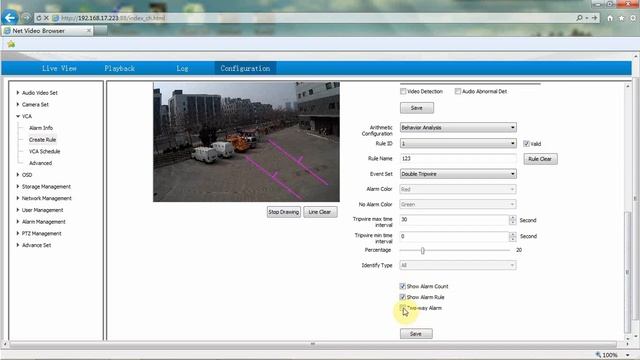Screen dimensions: 640x360
Task: Expand the Advance Set section
Action: [36, 245]
